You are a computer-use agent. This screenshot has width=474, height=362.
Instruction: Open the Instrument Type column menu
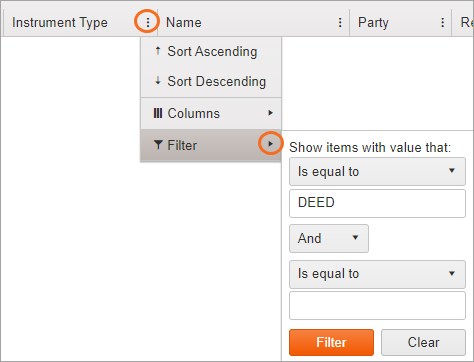[147, 22]
